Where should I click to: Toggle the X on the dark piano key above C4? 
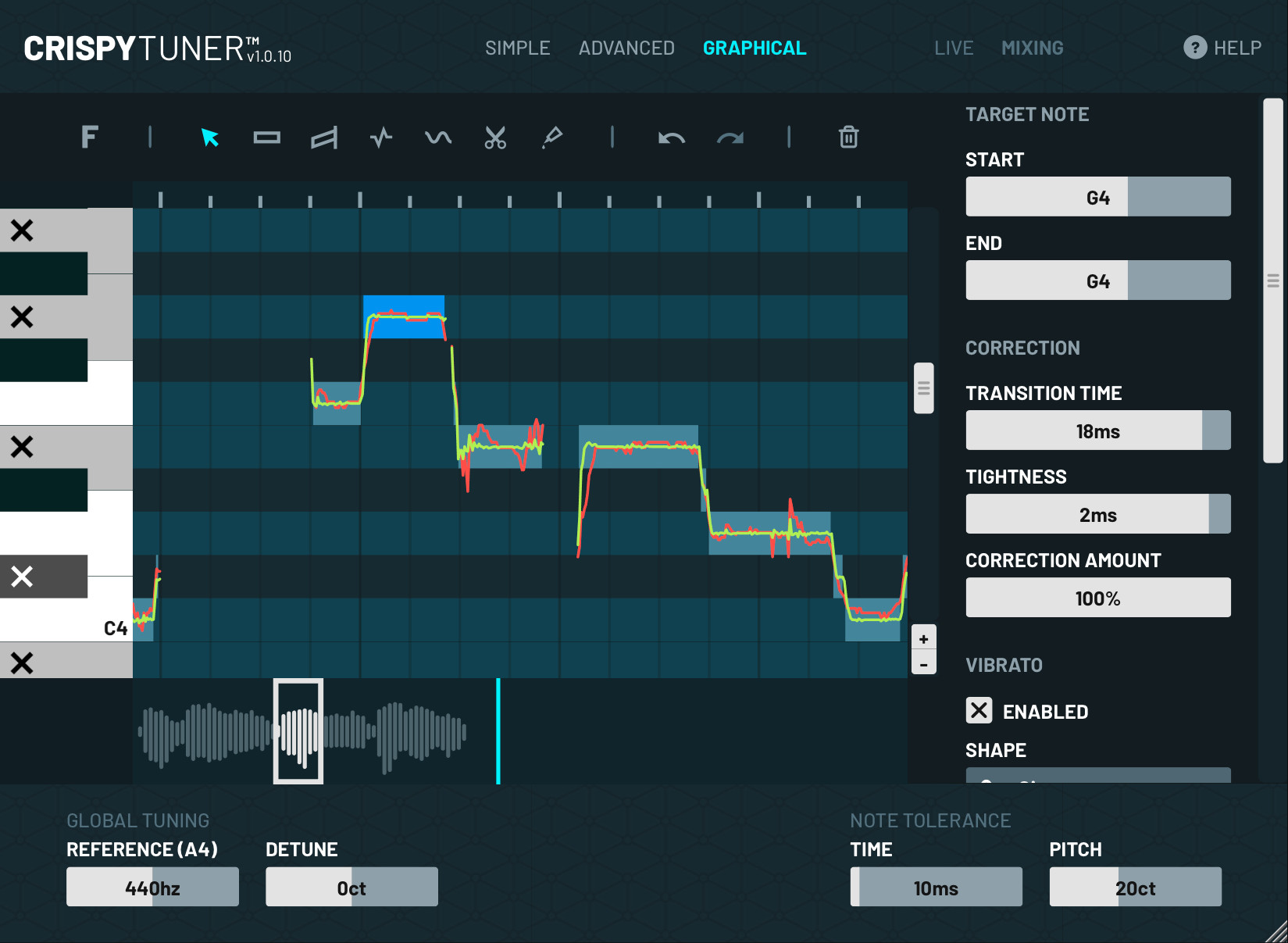tap(22, 577)
